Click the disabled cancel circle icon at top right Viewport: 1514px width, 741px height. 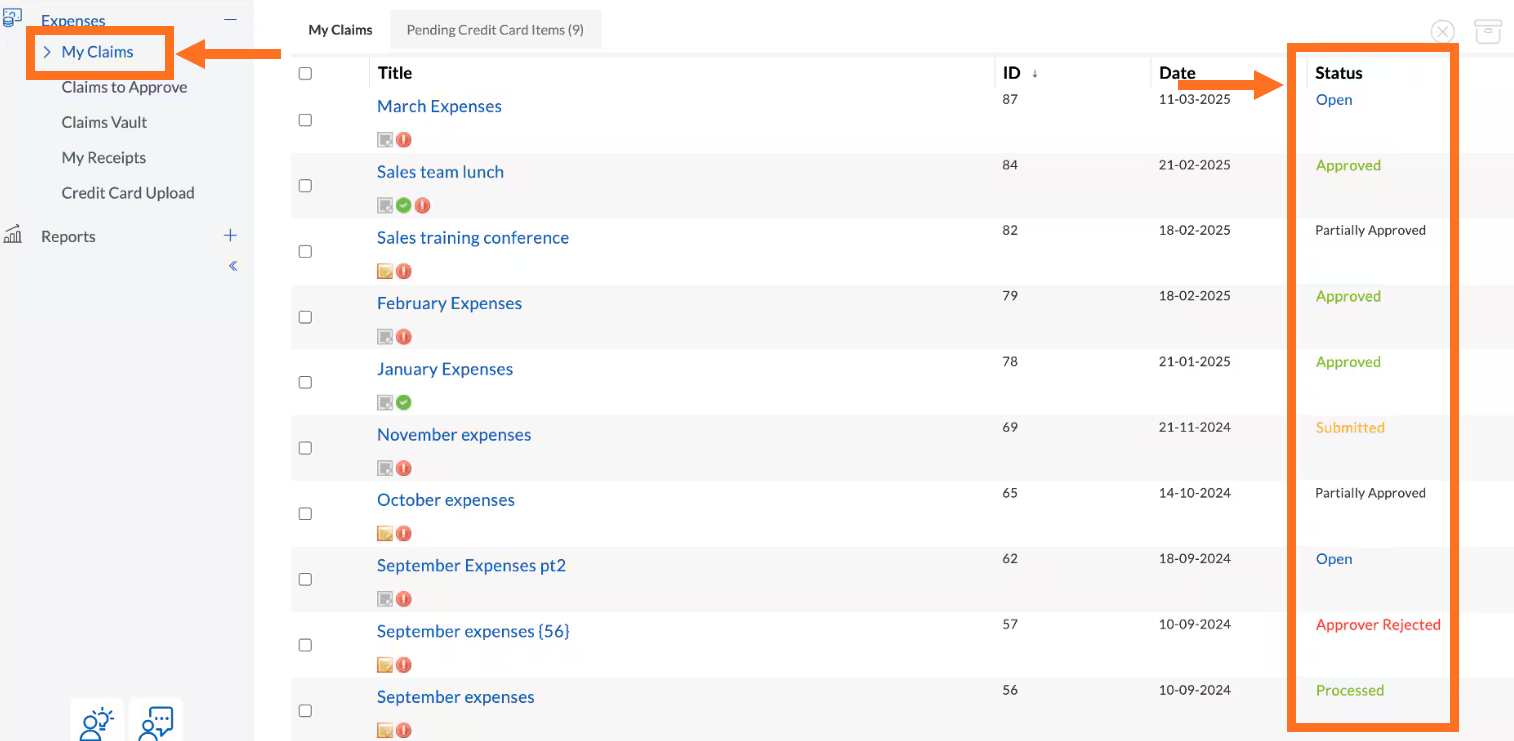tap(1443, 31)
